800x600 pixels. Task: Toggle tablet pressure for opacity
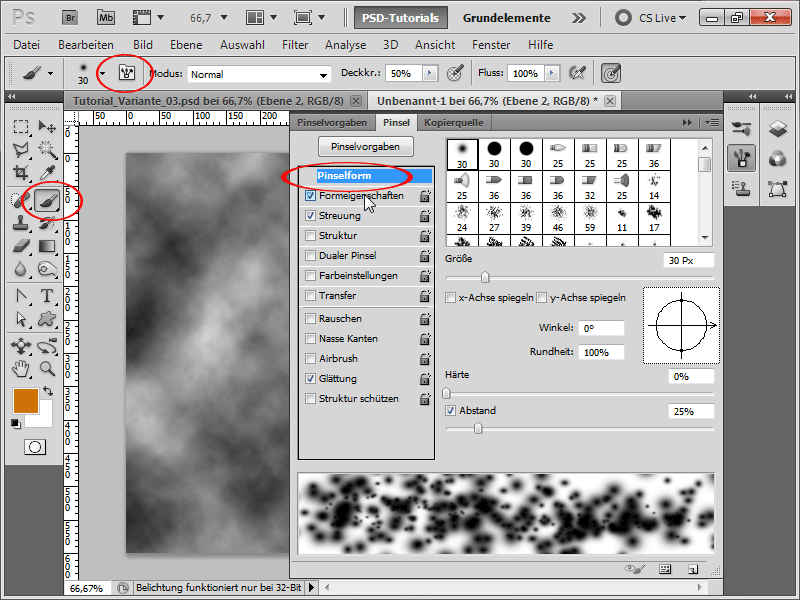click(455, 73)
